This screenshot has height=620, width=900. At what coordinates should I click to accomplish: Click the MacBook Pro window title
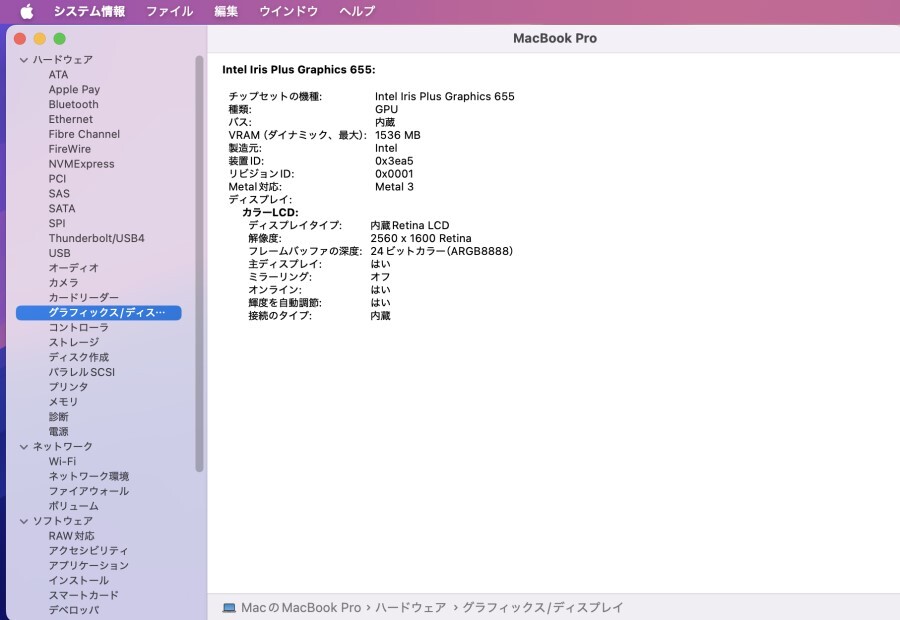pos(555,38)
